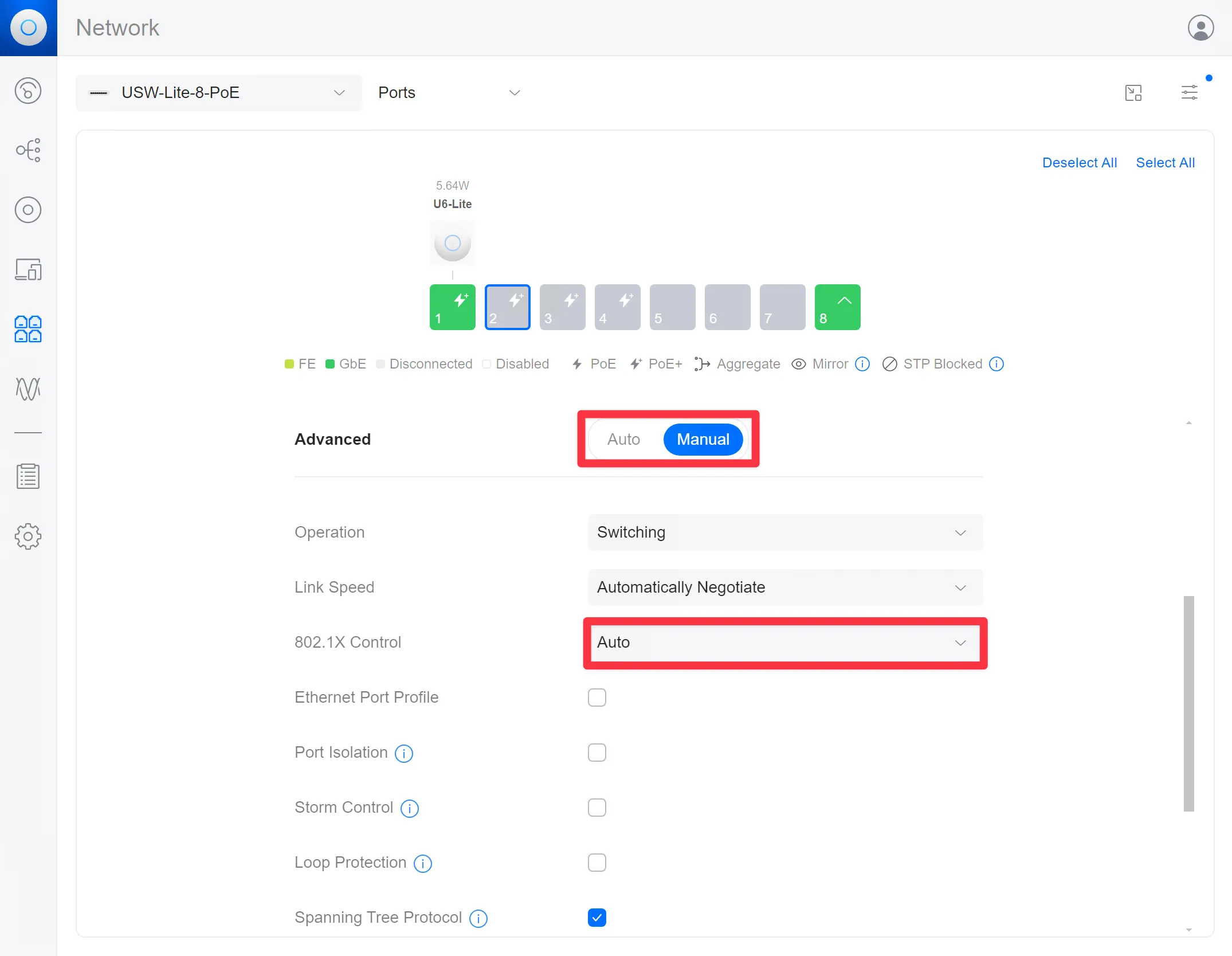Select port 8 uplink tile
1232x956 pixels.
pyautogui.click(x=837, y=307)
